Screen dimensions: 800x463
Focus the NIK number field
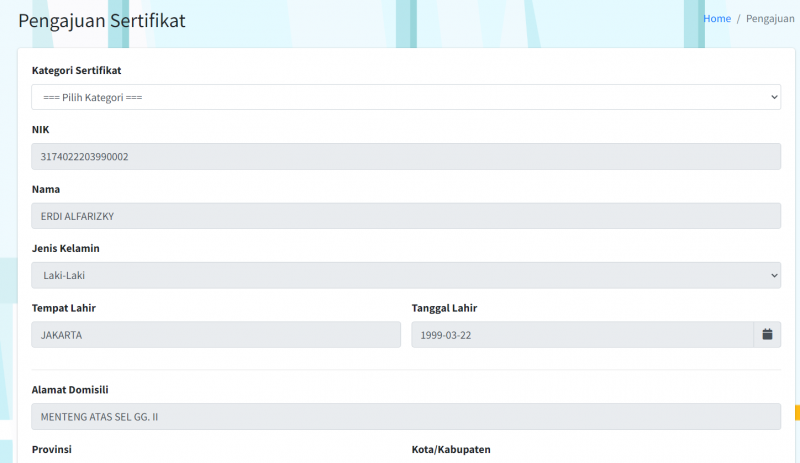(405, 157)
